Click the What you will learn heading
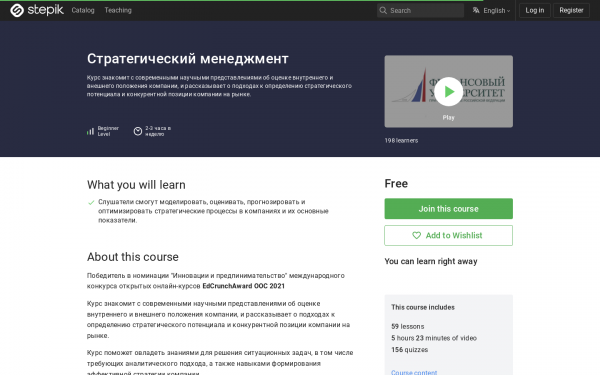Screen dimensions: 600x375 pyautogui.click(x=136, y=185)
